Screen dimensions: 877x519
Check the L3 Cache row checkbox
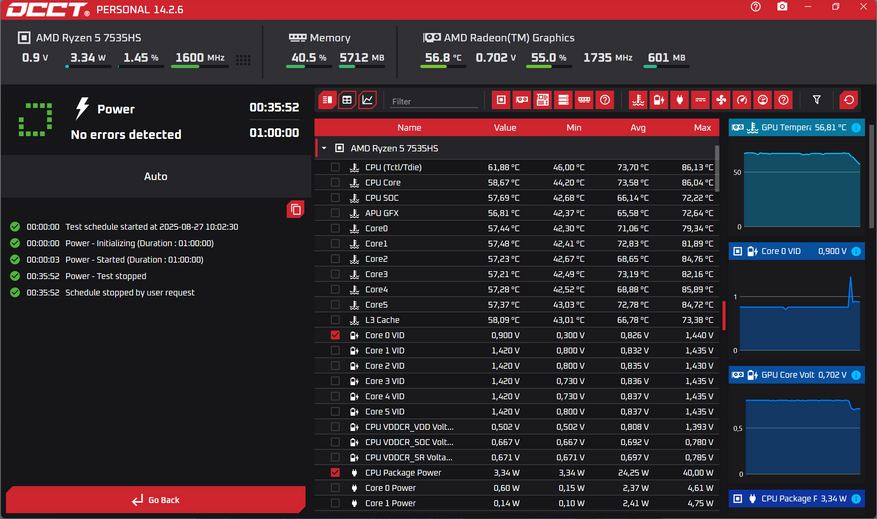pos(335,320)
